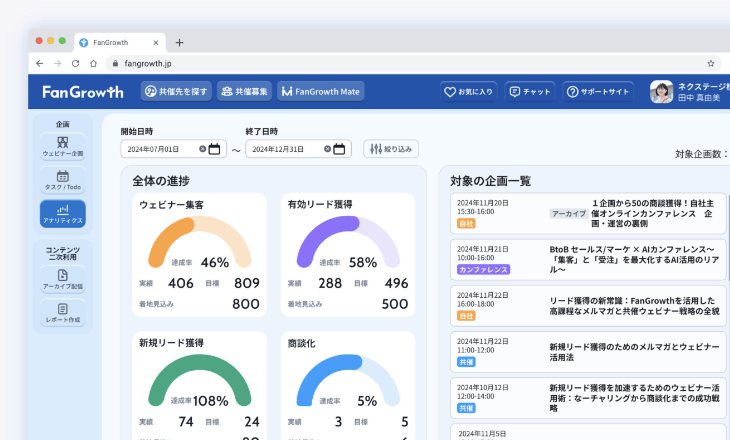Click the 共催 tag on 11月22日 11:00 row

tap(466, 362)
